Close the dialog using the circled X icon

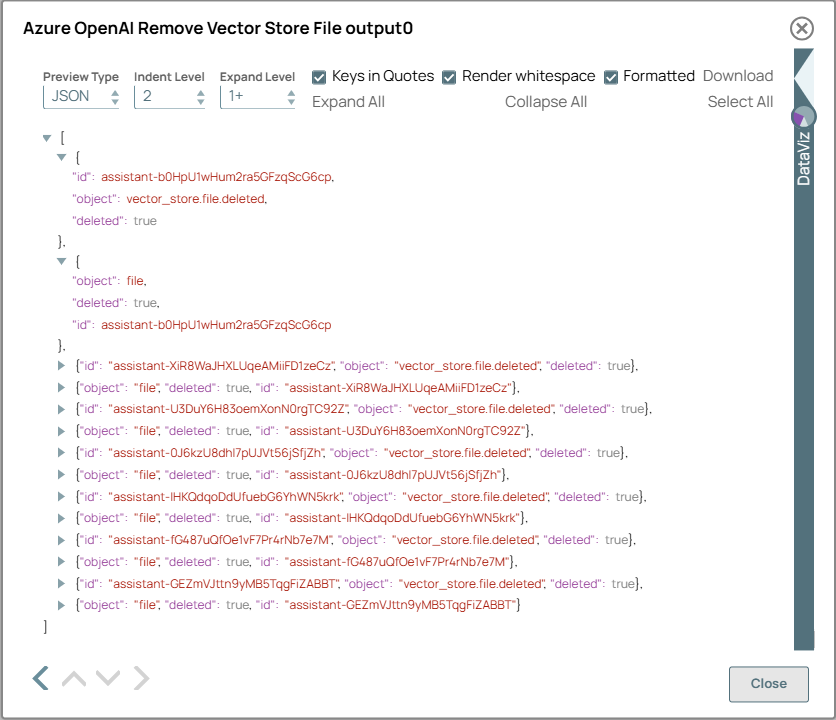point(801,29)
